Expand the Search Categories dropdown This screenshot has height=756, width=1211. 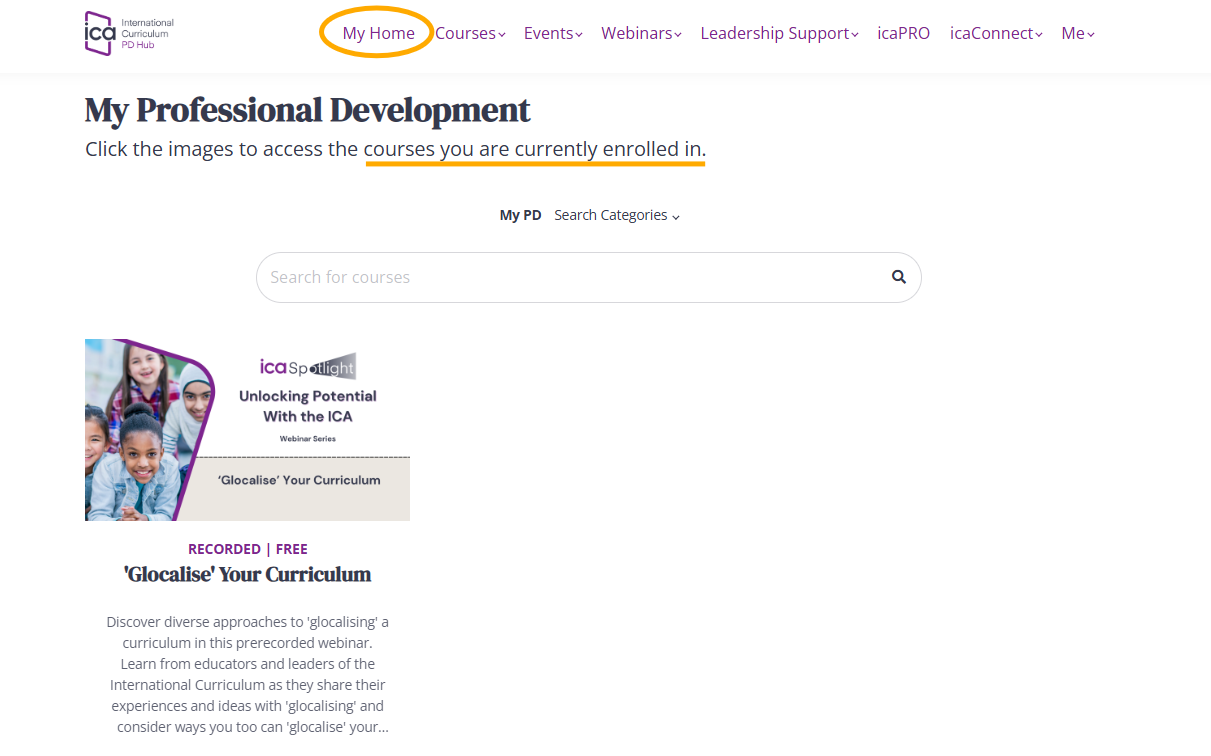616,215
